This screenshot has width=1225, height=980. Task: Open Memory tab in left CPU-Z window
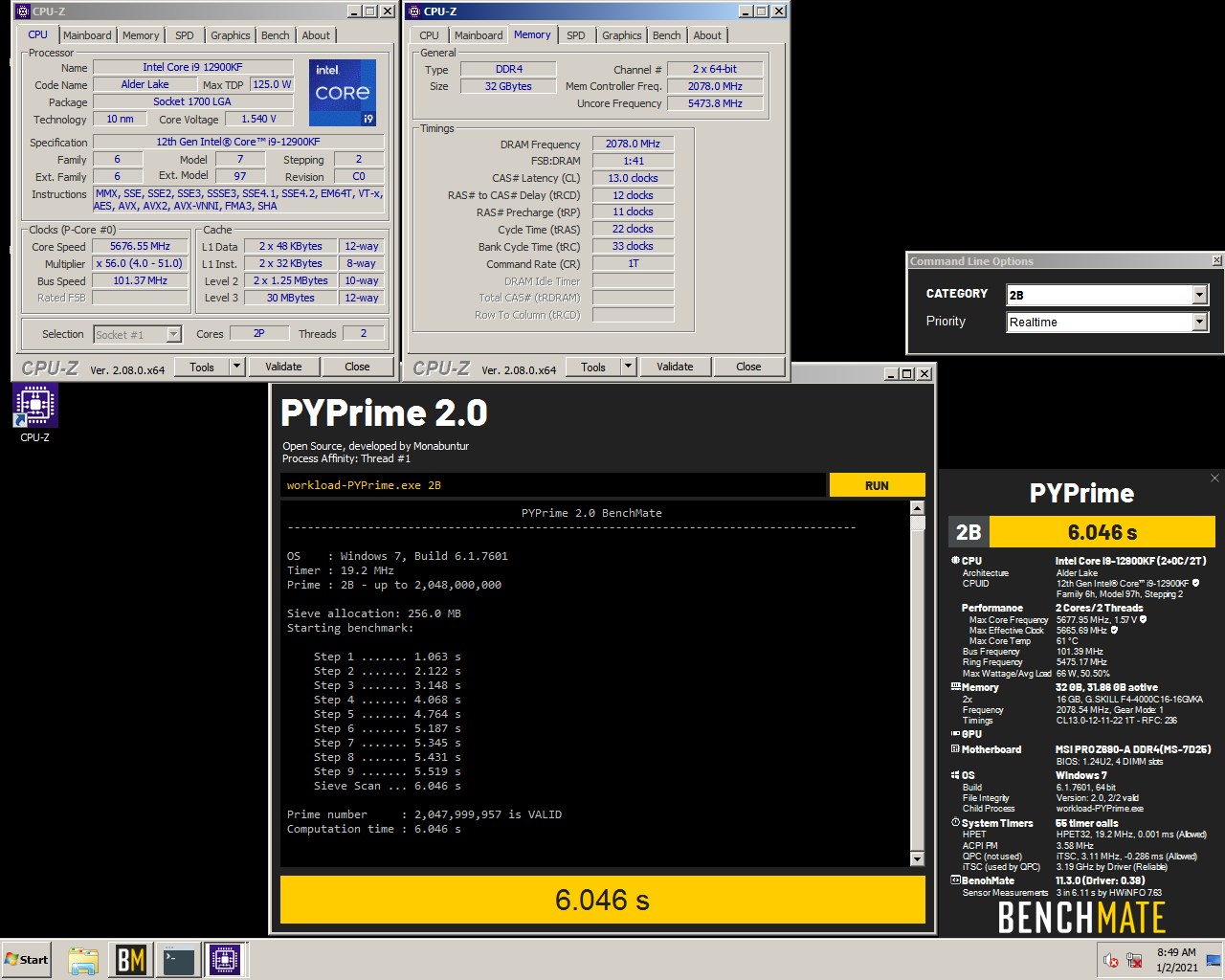click(141, 35)
